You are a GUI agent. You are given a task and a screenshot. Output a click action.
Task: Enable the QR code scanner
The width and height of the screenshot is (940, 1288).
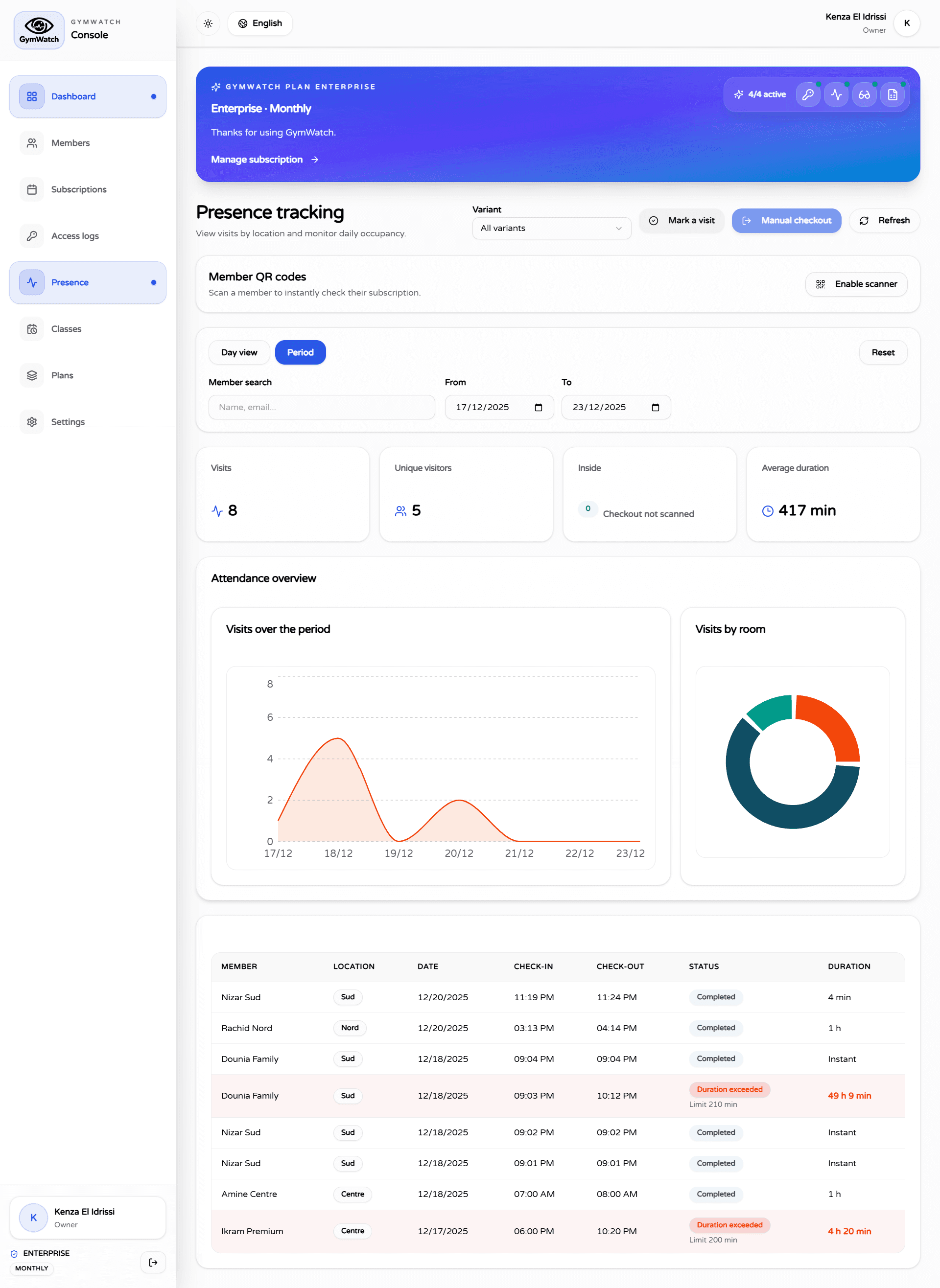pyautogui.click(x=856, y=284)
